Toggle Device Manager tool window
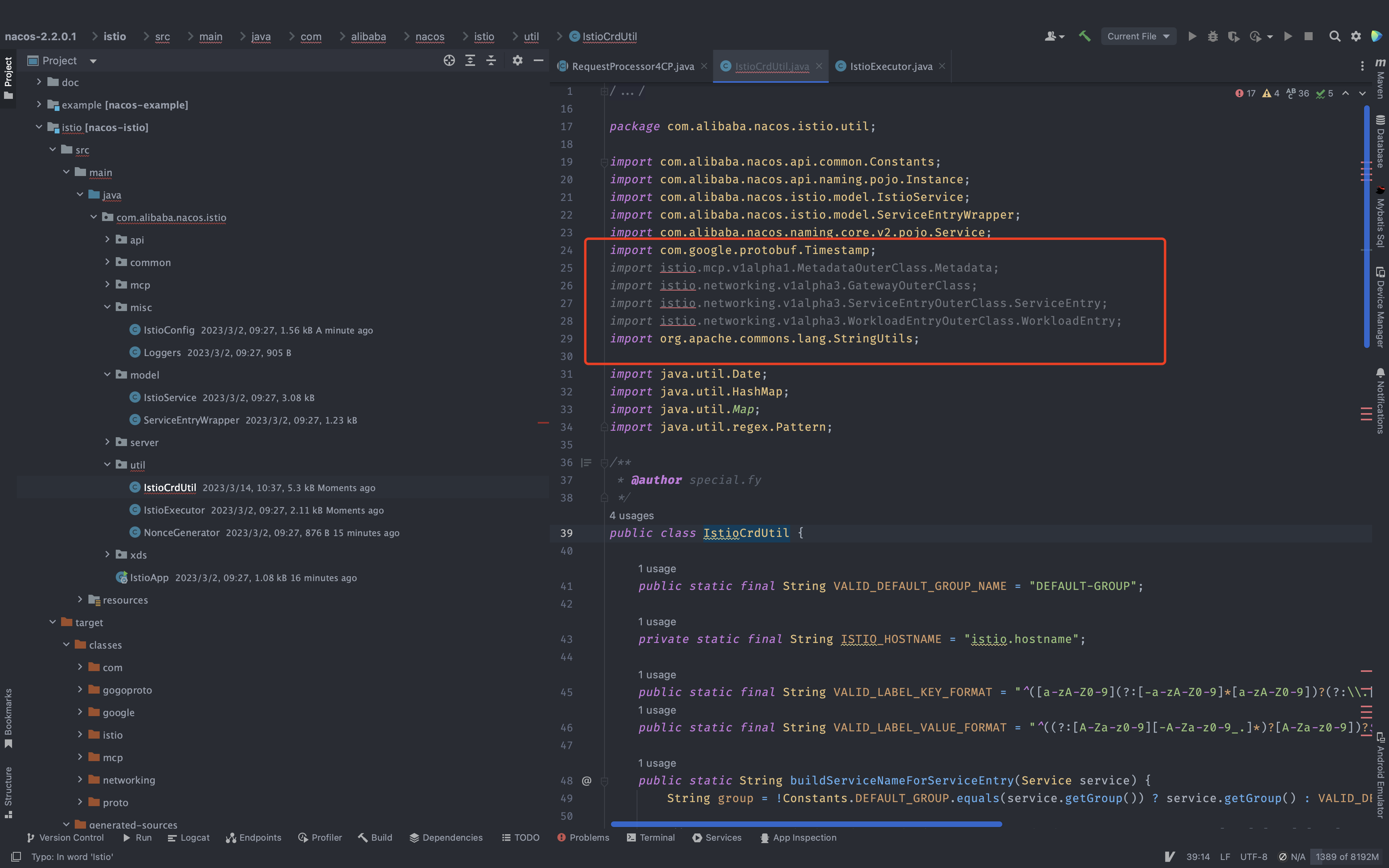1389x868 pixels. click(x=1381, y=307)
